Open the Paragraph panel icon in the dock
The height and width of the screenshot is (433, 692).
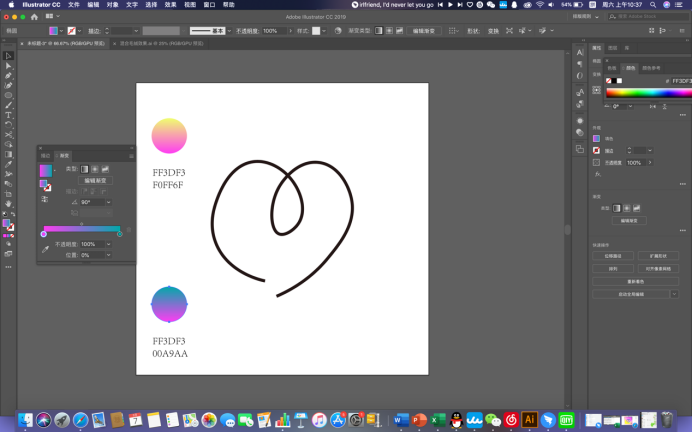click(x=580, y=64)
